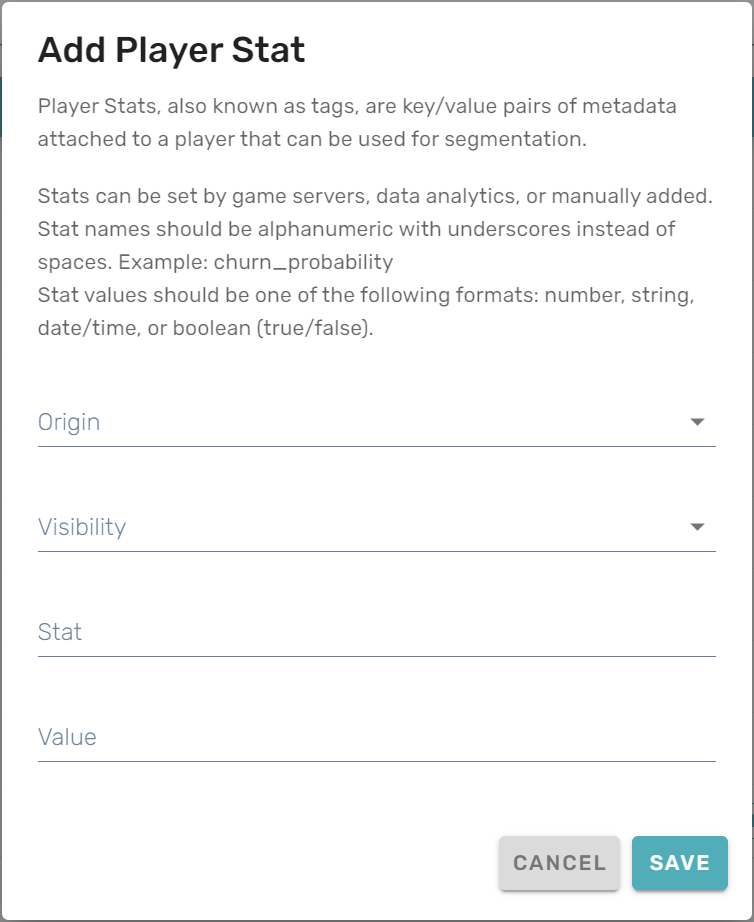Image resolution: width=754 pixels, height=922 pixels.
Task: Click the churn_probability example text
Action: [x=303, y=263]
